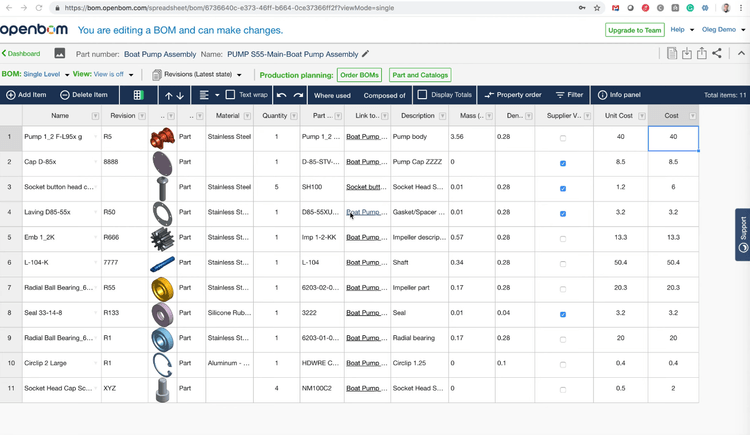Move item up with the up arrow
Viewport: 750px width, 435px height.
pyautogui.click(x=168, y=95)
